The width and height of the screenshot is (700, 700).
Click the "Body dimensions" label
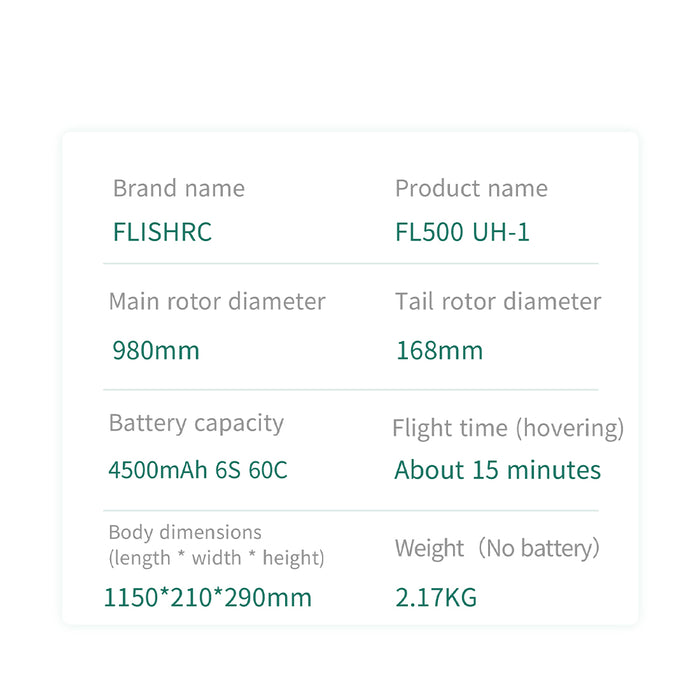click(185, 532)
